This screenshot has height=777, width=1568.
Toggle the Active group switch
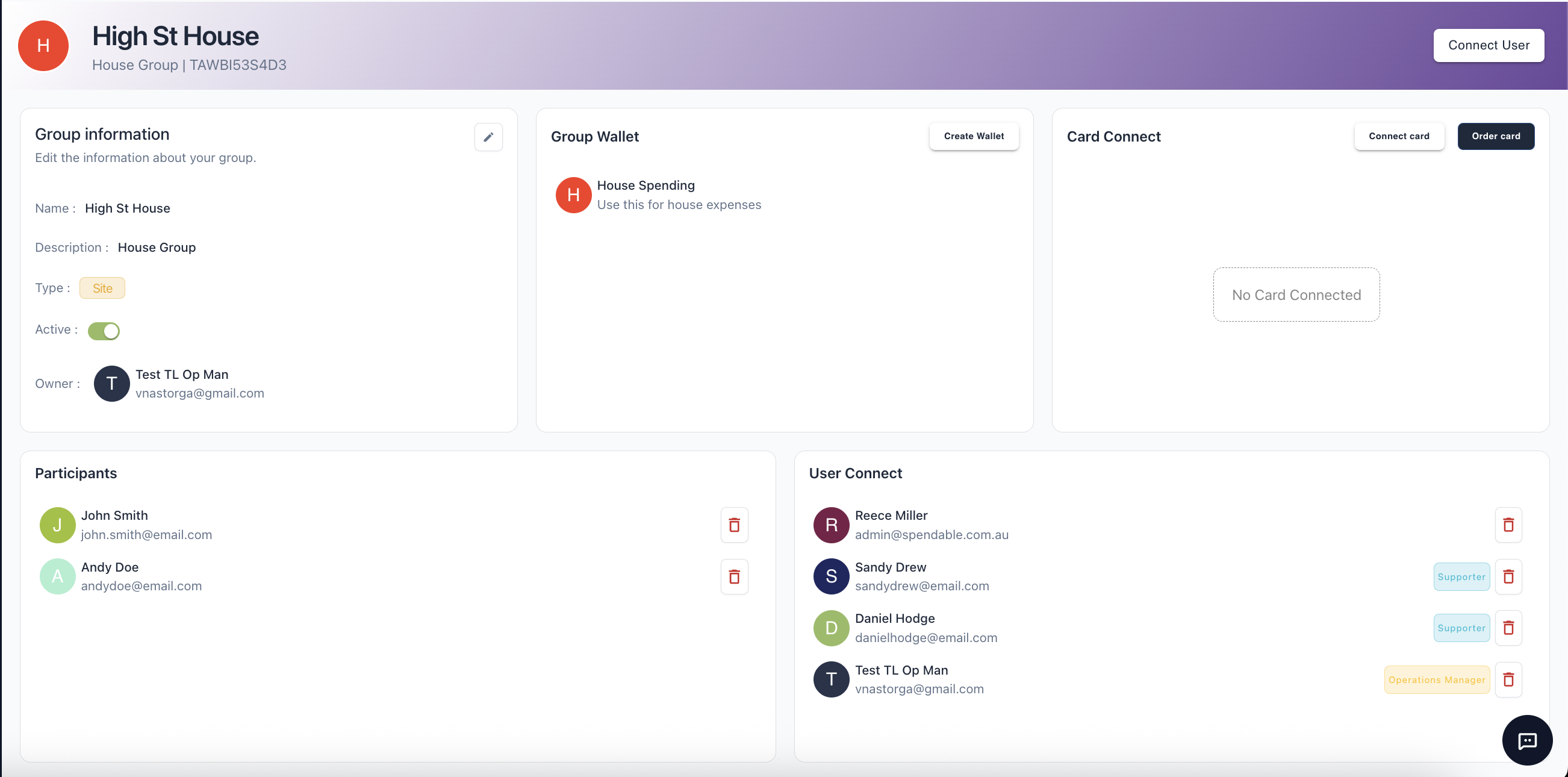(104, 331)
